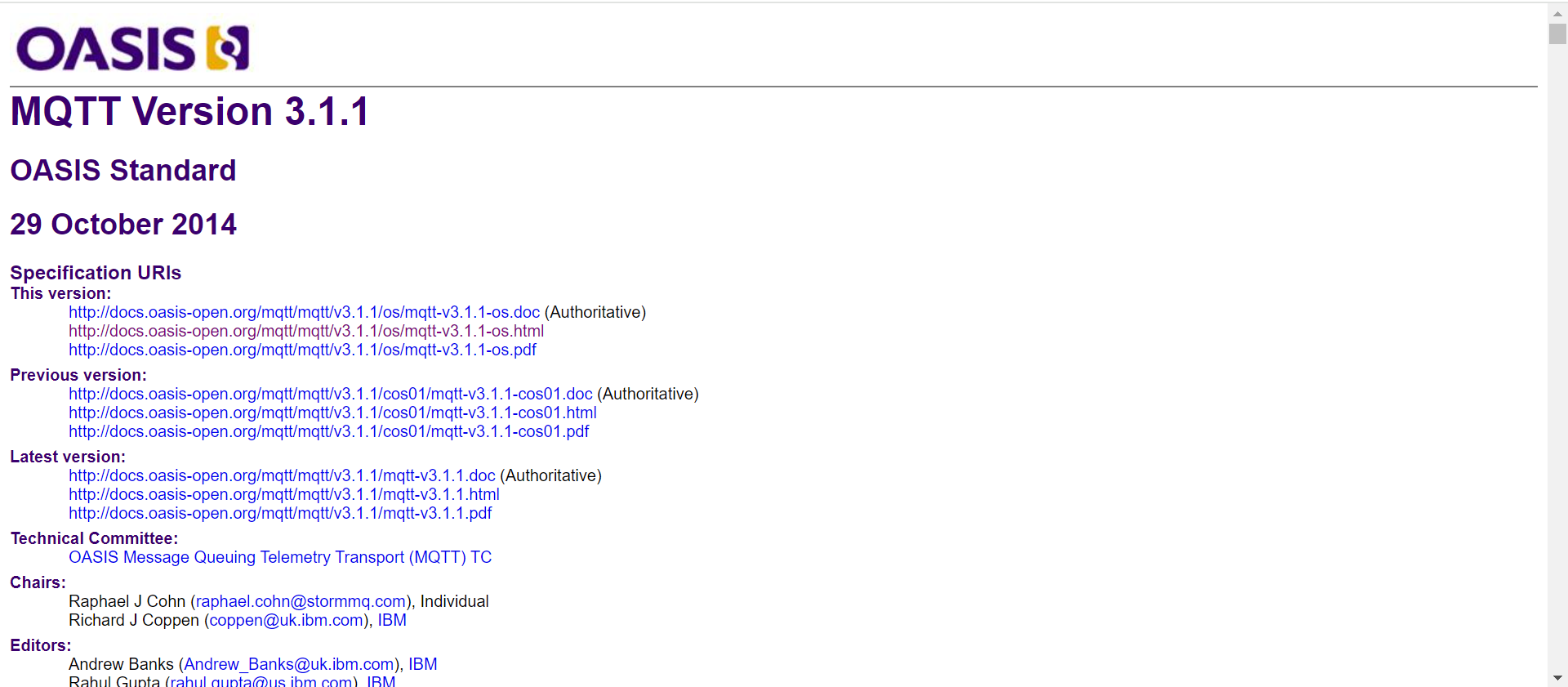Click the Andrew Banks name text

121,664
